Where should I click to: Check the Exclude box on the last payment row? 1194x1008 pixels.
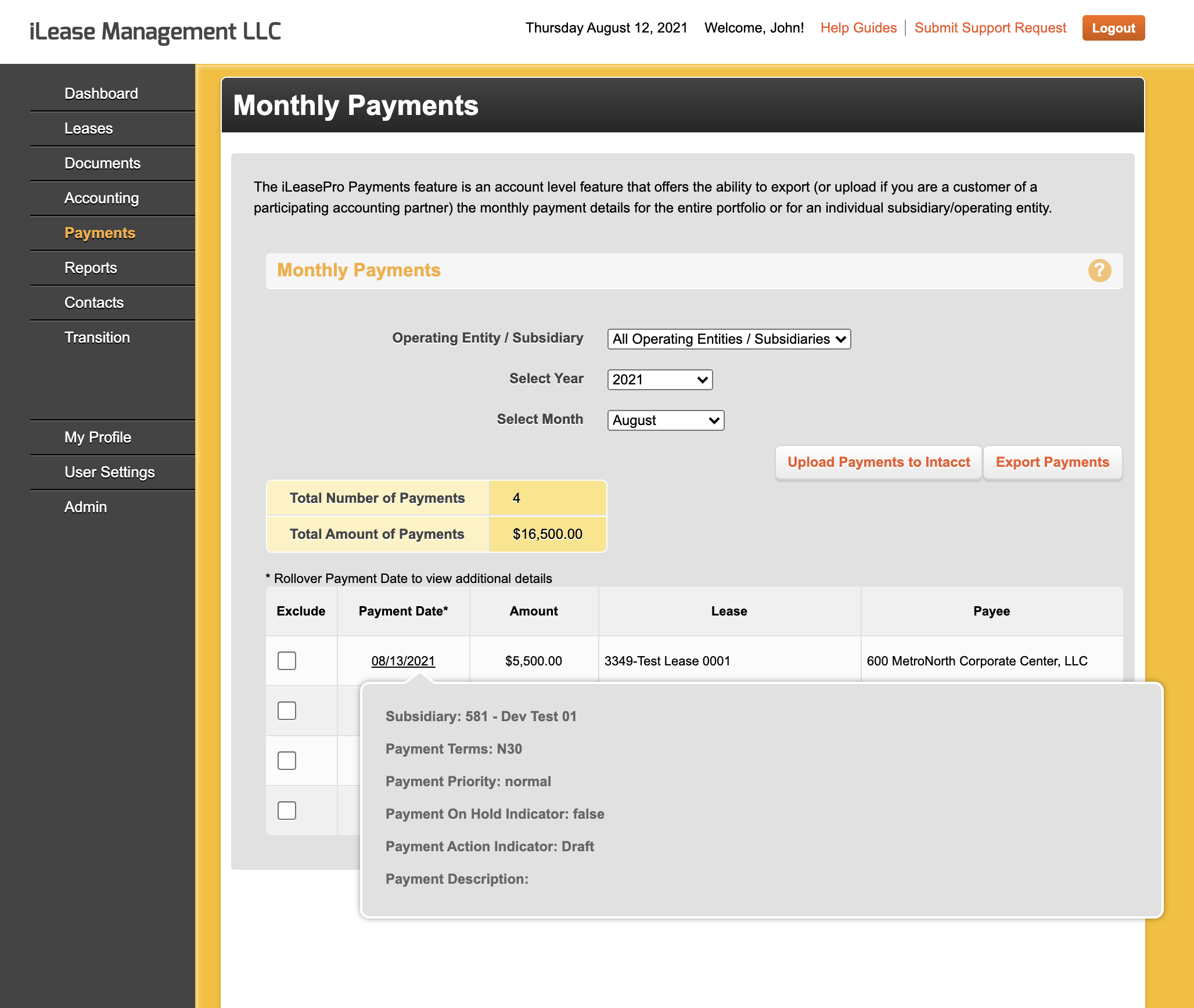coord(286,811)
